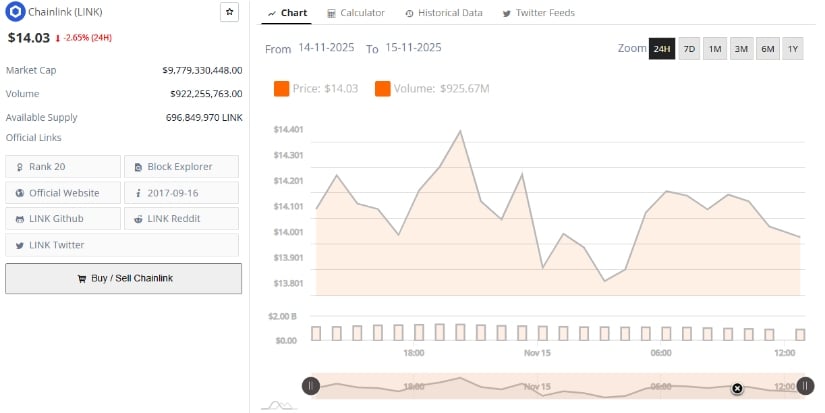Click the right range slider handle
Screen dimensions: 825x413
coord(803,386)
